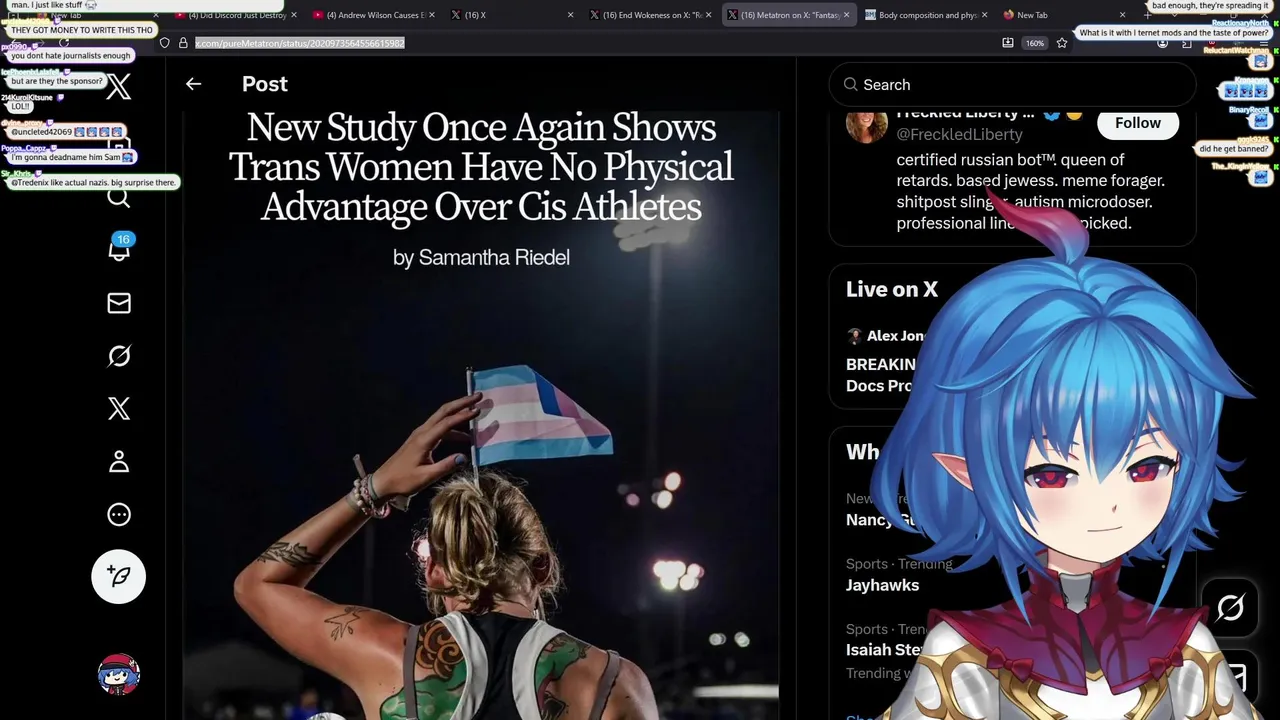Open the X home logo in sidebar

coord(118,87)
